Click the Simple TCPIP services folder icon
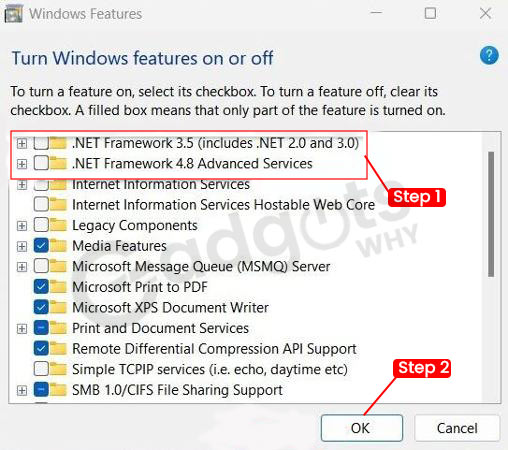 tap(58, 369)
